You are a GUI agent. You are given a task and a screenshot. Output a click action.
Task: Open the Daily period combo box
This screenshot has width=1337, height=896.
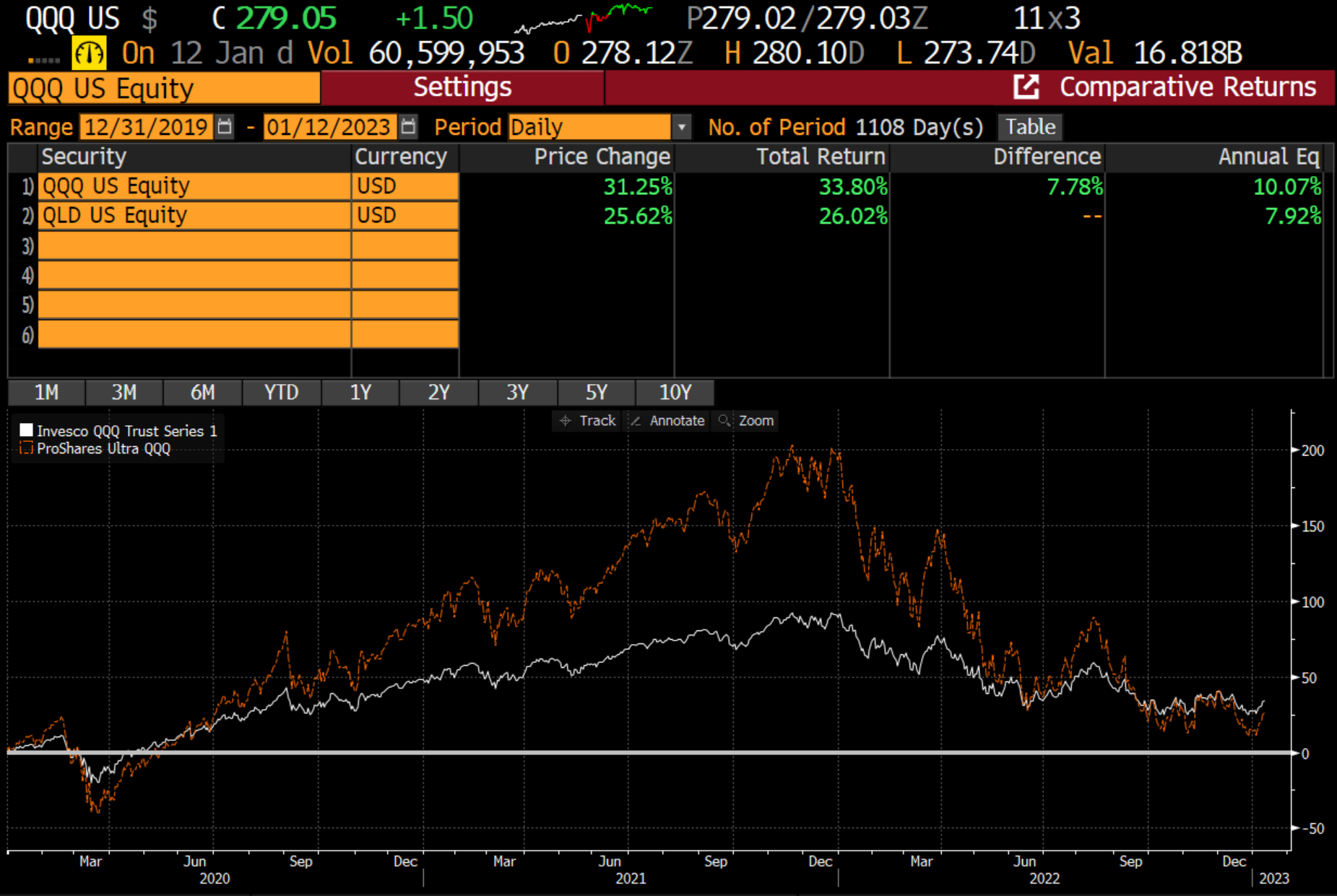click(x=589, y=128)
